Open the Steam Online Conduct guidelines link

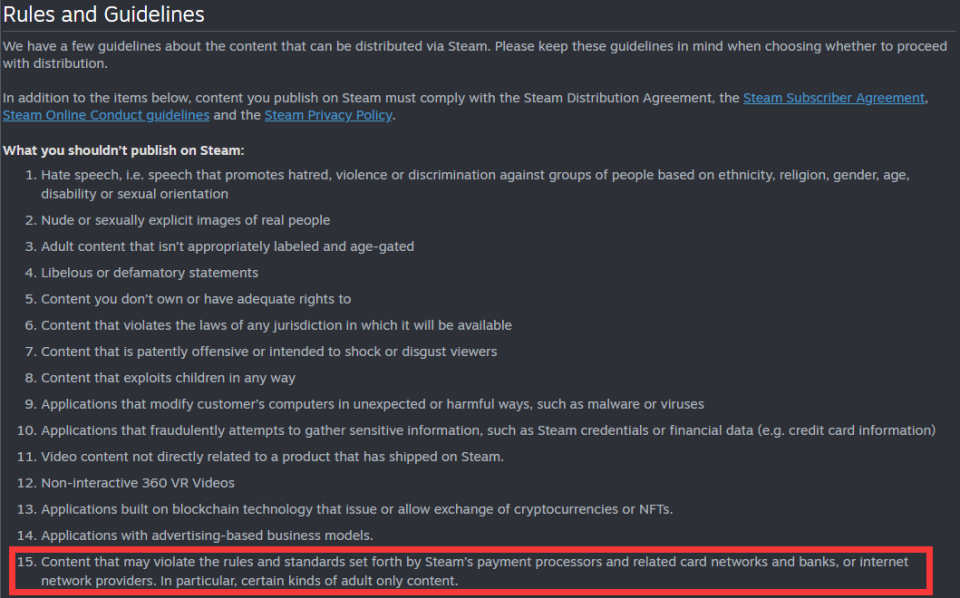[x=106, y=115]
